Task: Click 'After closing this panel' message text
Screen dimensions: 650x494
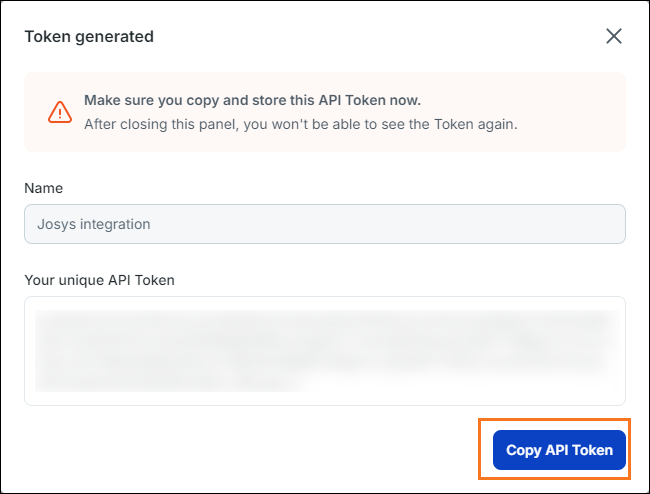Action: tap(301, 124)
